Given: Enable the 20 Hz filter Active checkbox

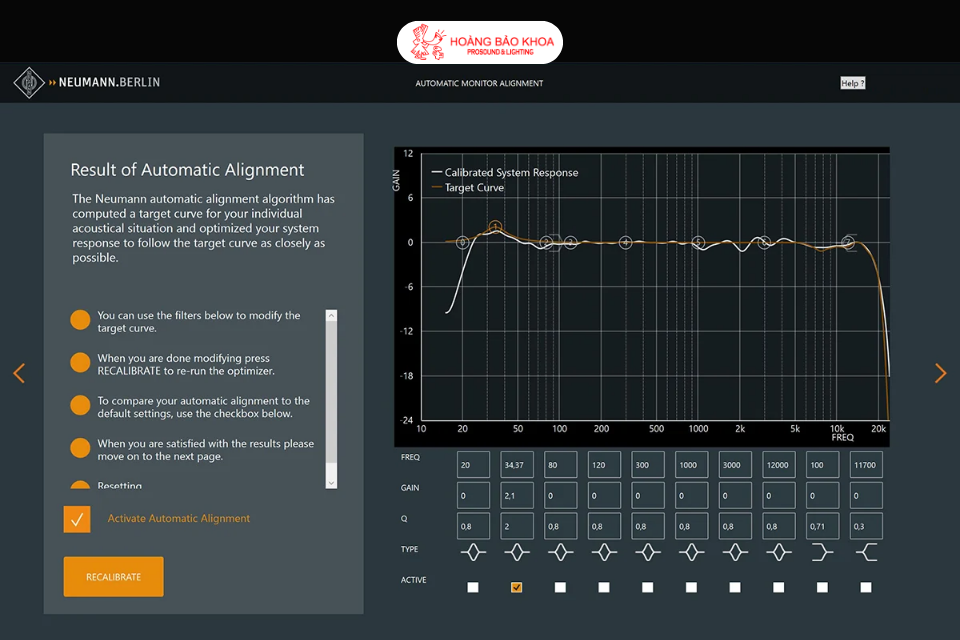Looking at the screenshot, I should [x=473, y=587].
